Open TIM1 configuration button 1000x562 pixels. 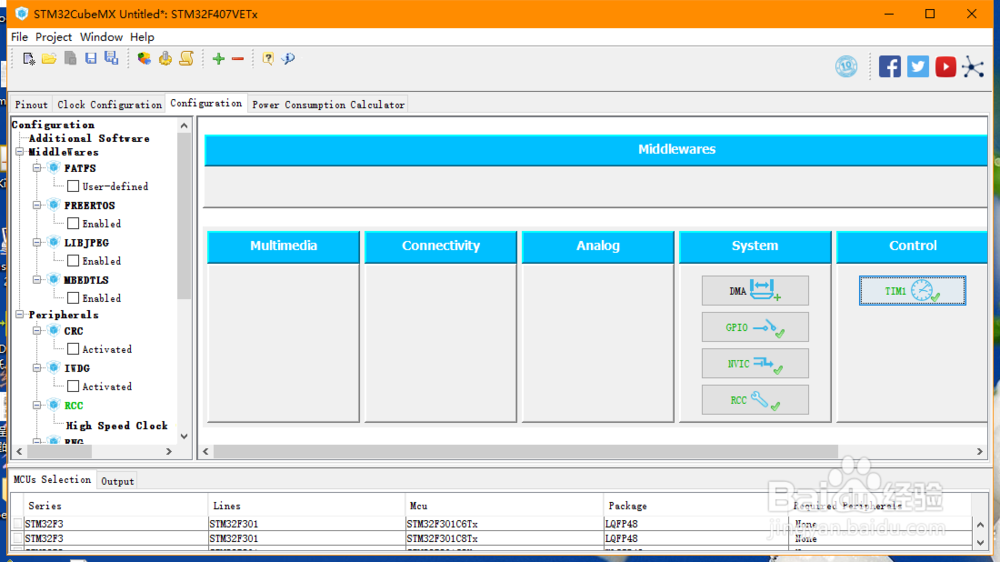point(913,291)
